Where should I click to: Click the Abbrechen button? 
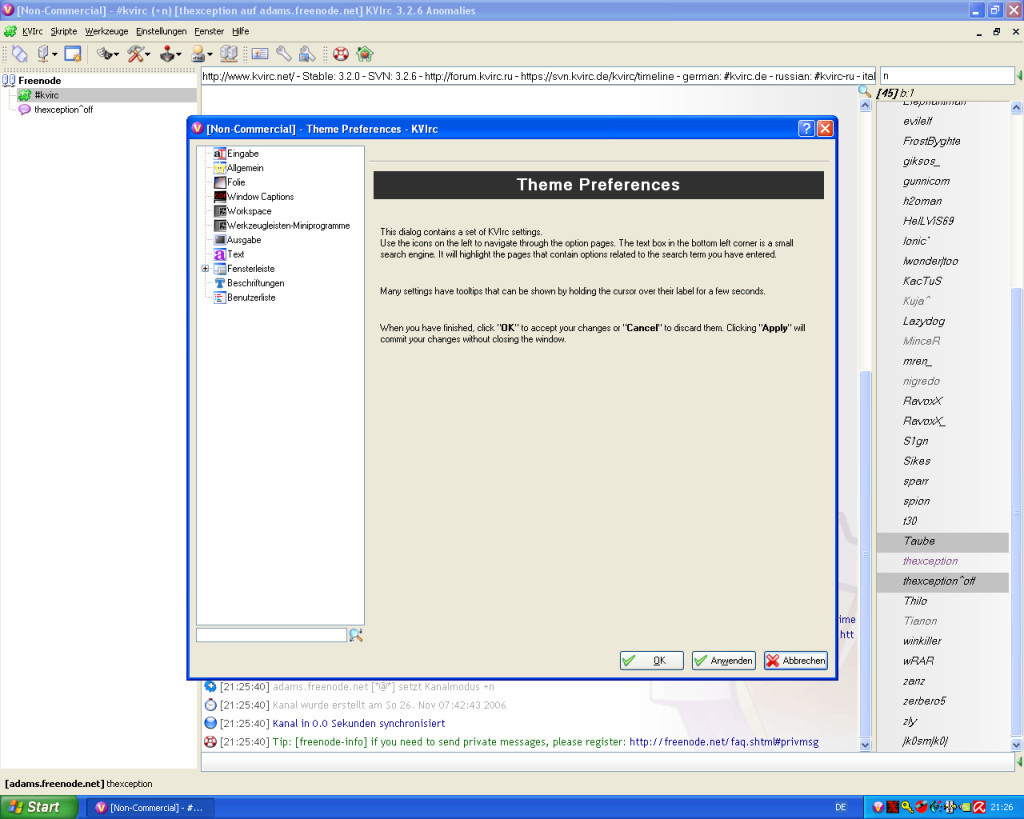796,660
